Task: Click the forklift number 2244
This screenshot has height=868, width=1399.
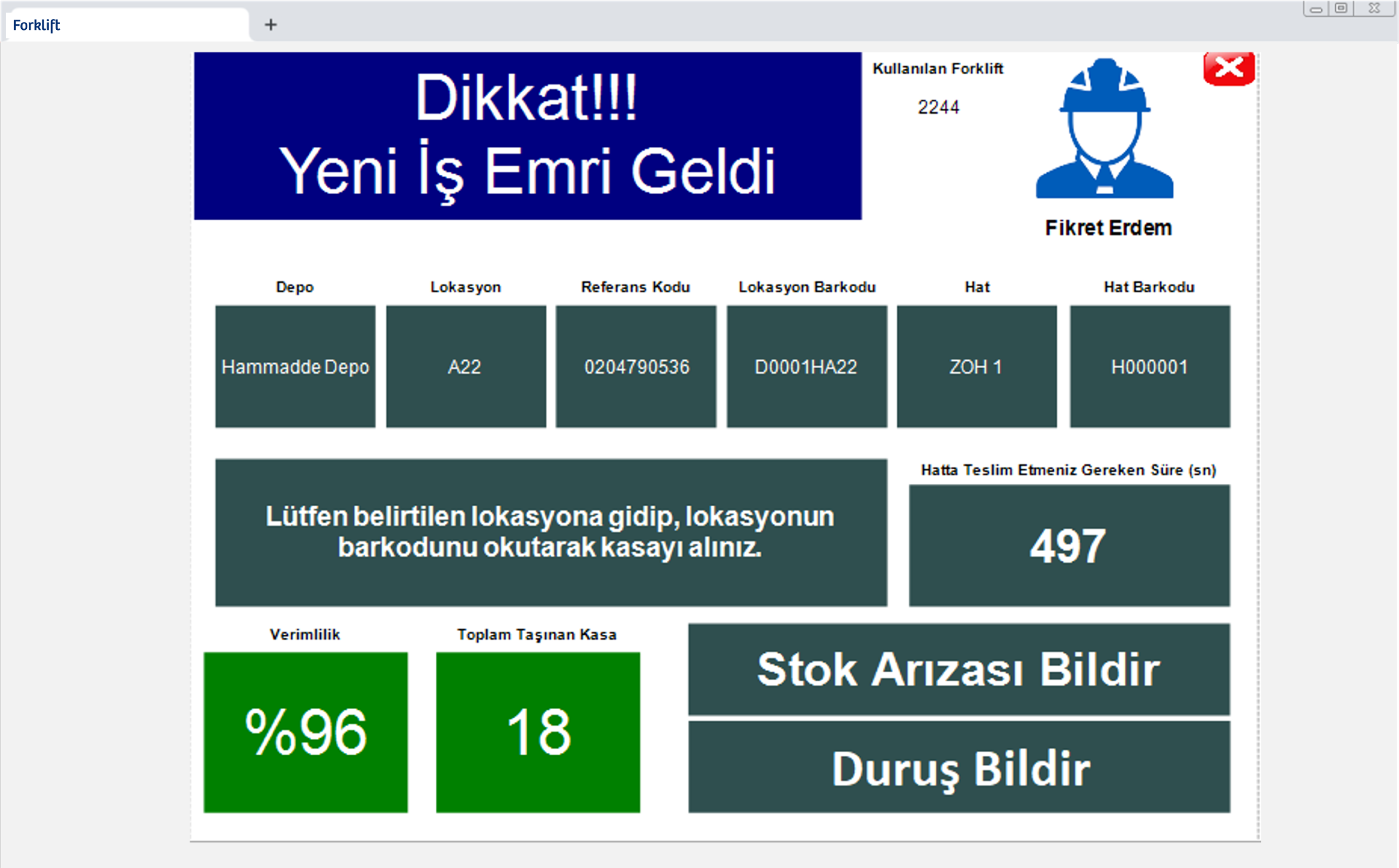Action: pos(938,107)
